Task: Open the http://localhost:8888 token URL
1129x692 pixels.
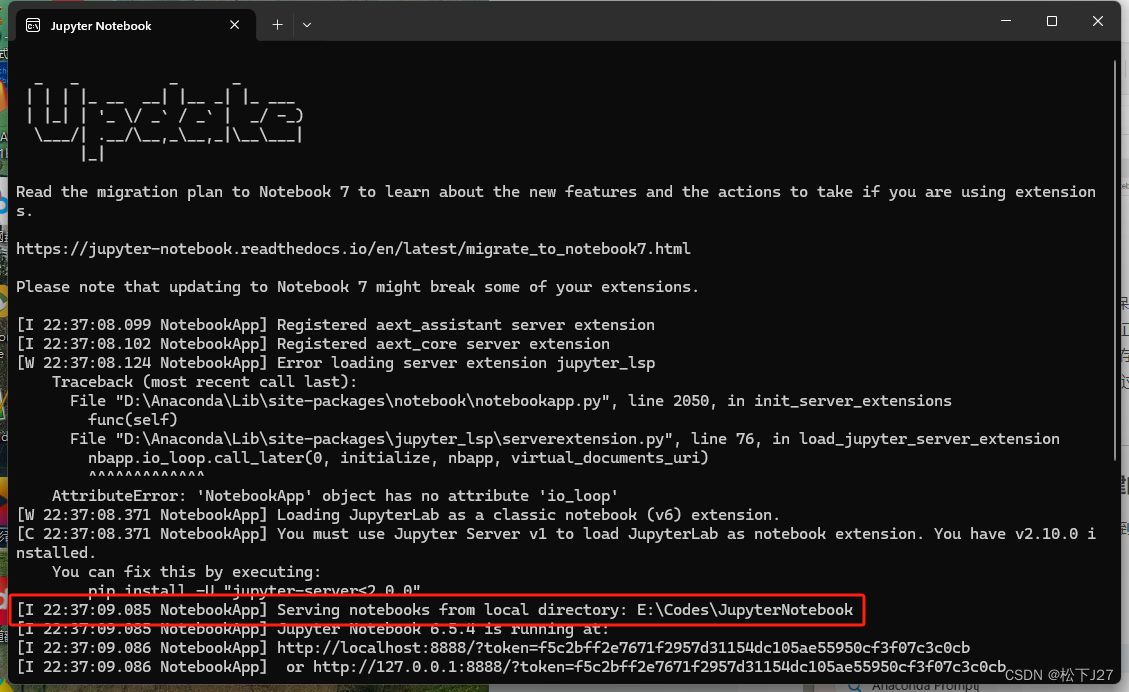Action: pyautogui.click(x=624, y=648)
